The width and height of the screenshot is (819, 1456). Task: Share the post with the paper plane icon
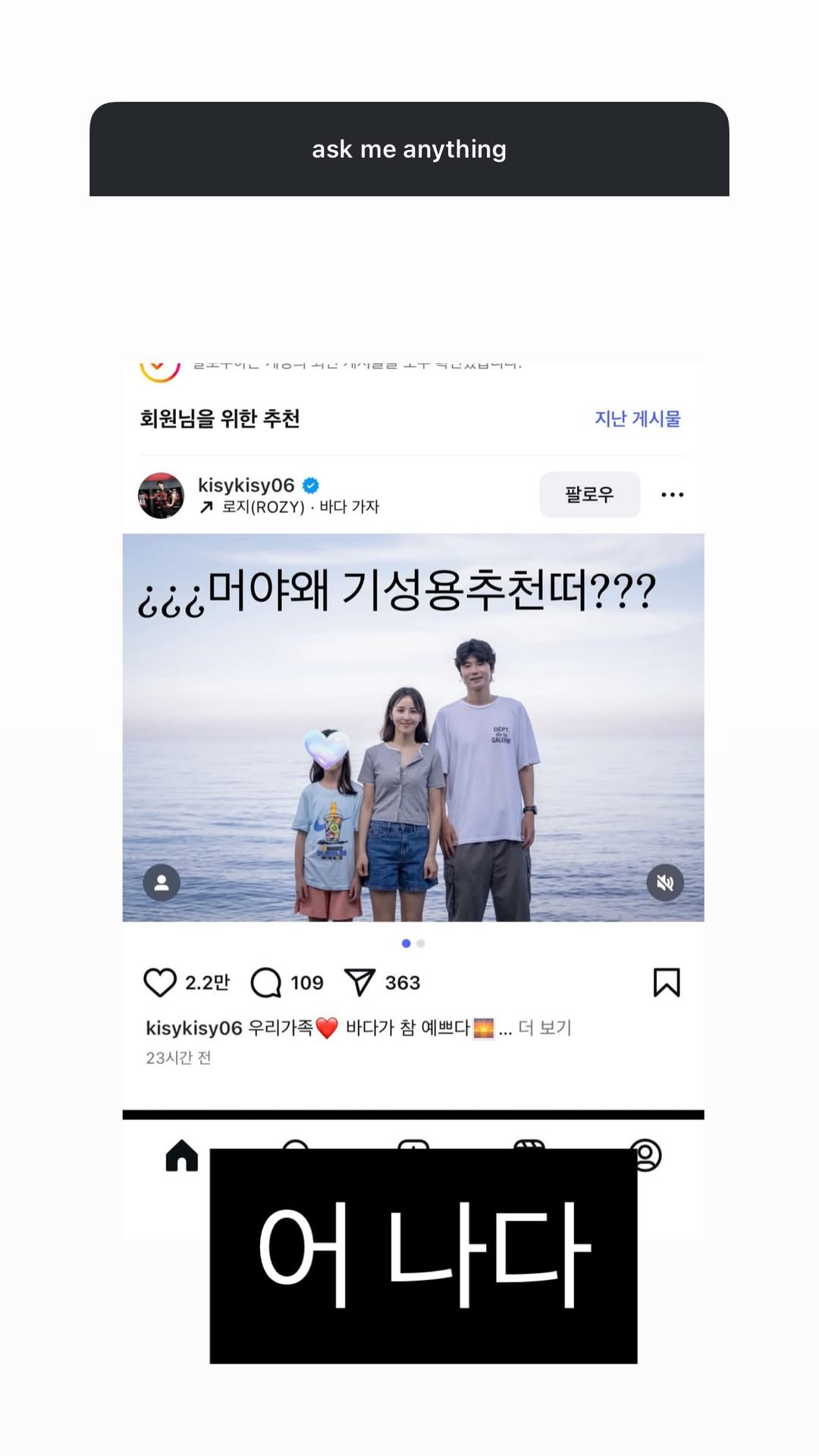click(x=359, y=982)
